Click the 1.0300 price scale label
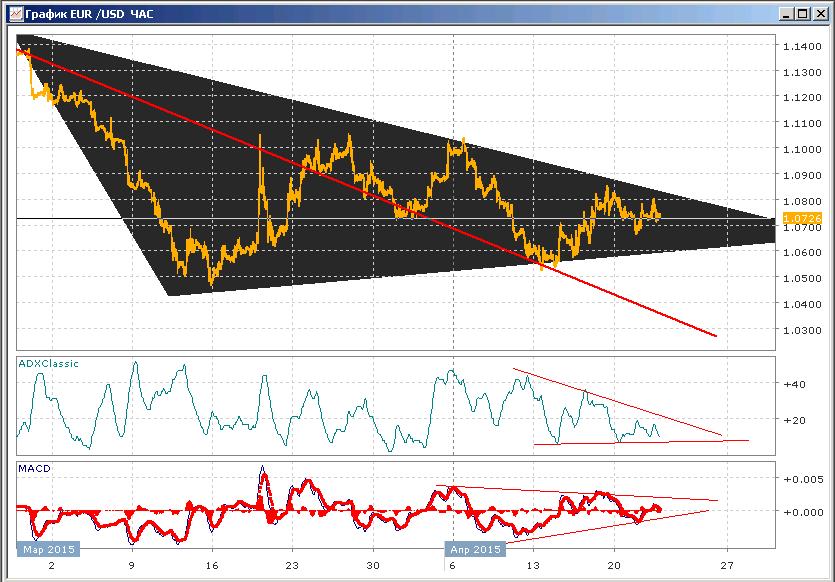 click(x=802, y=330)
